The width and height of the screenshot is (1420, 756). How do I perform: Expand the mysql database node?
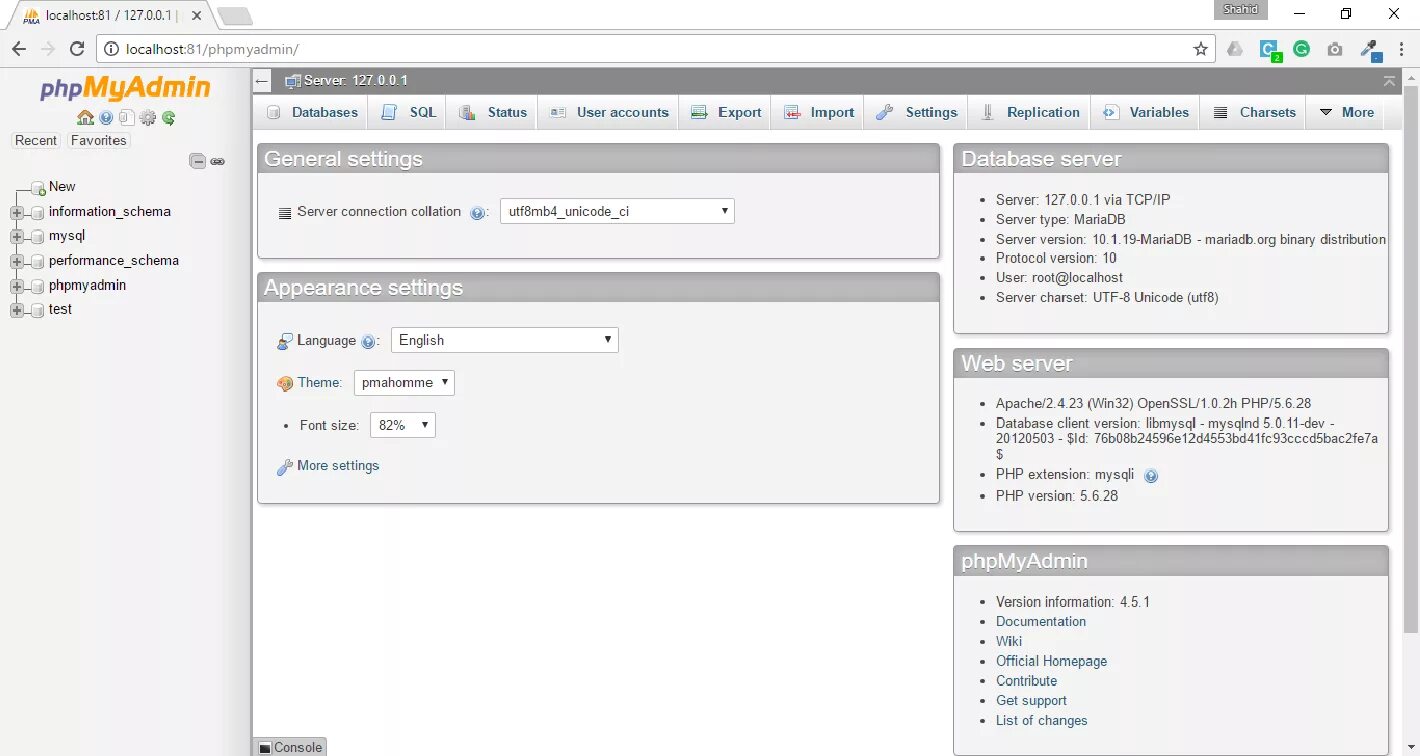(17, 237)
